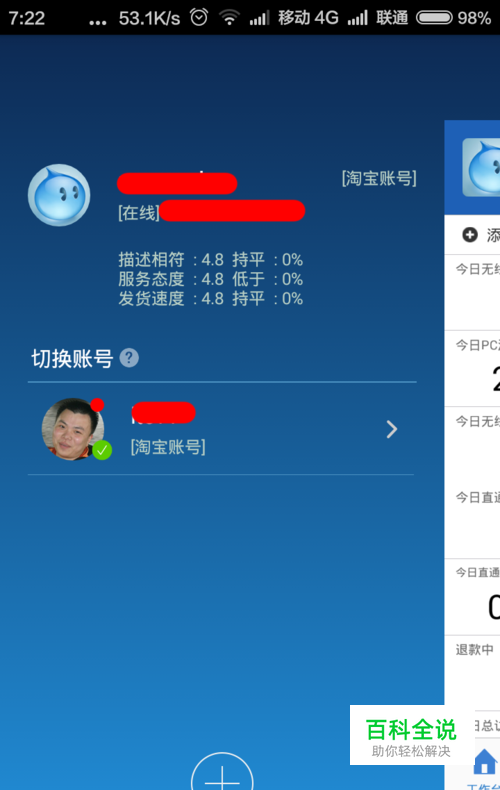500x790 pixels.
Task: Expand the account row chevron arrow
Action: [x=392, y=429]
